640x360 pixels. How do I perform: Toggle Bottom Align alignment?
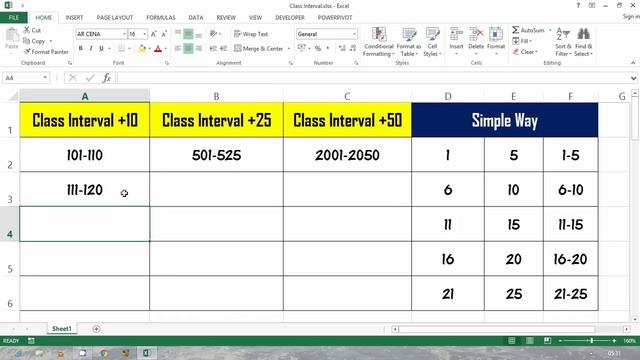click(x=198, y=34)
